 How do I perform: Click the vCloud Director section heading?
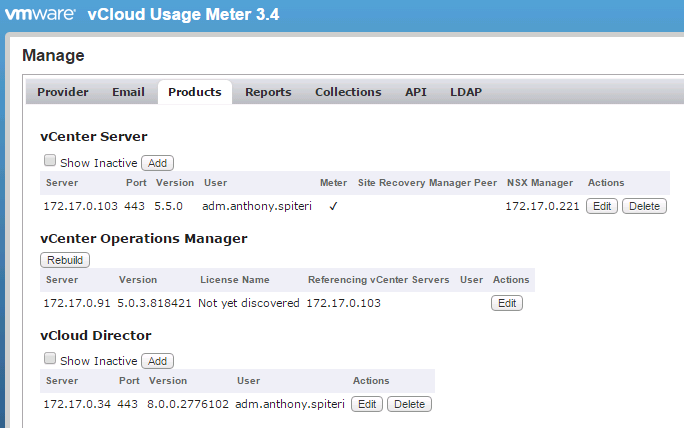[96, 336]
